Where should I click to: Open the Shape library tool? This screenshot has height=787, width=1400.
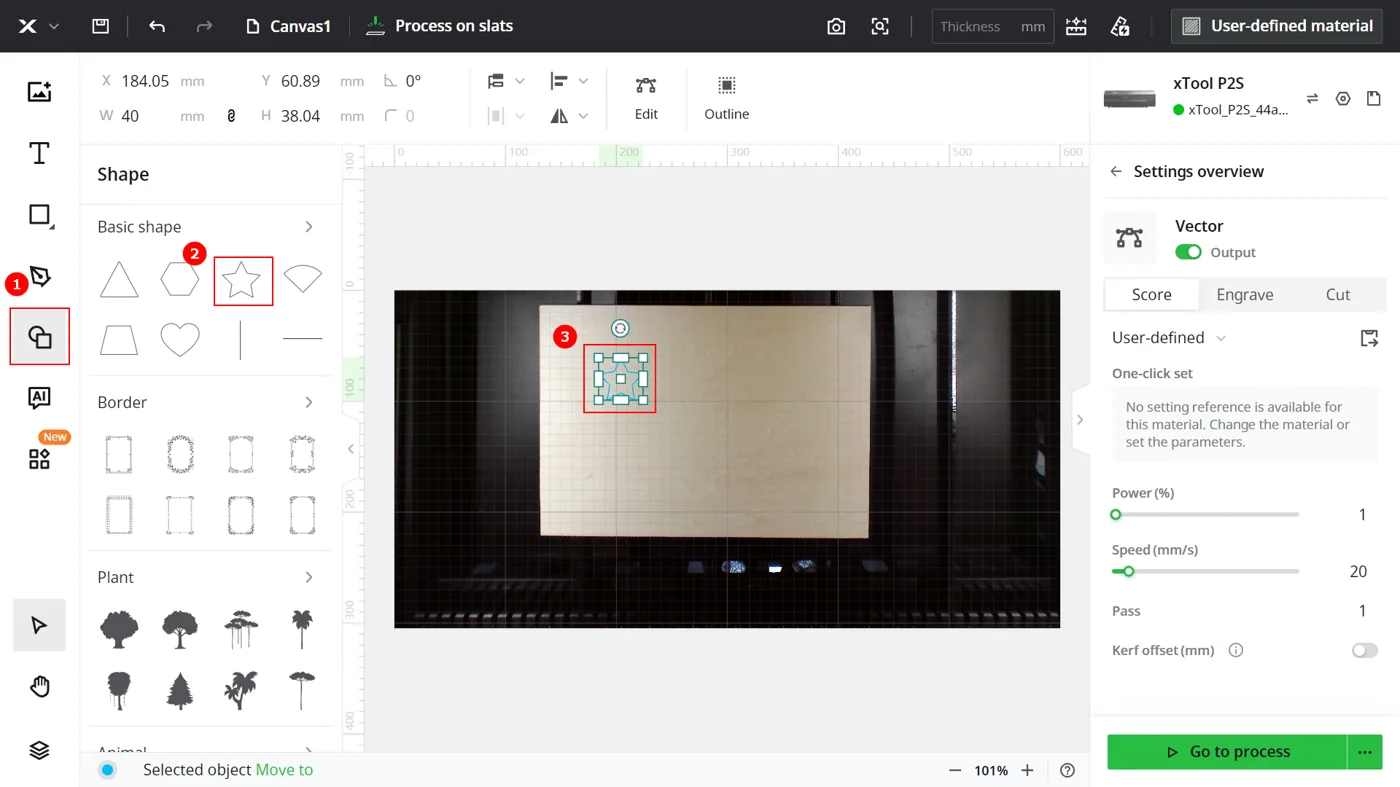click(39, 337)
